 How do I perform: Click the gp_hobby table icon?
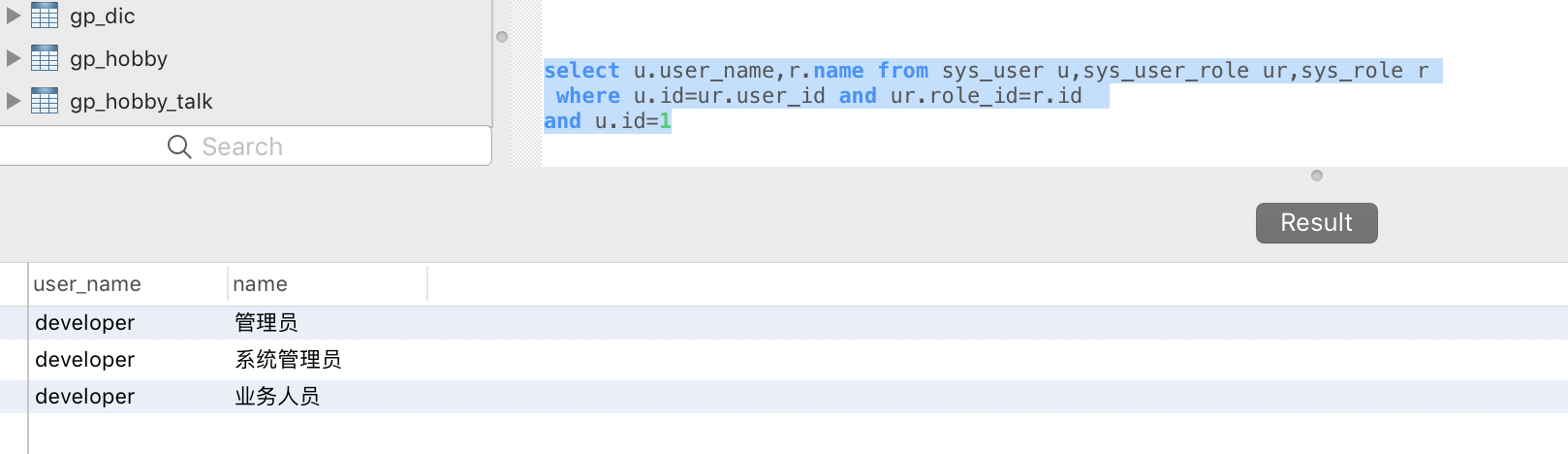tap(45, 58)
